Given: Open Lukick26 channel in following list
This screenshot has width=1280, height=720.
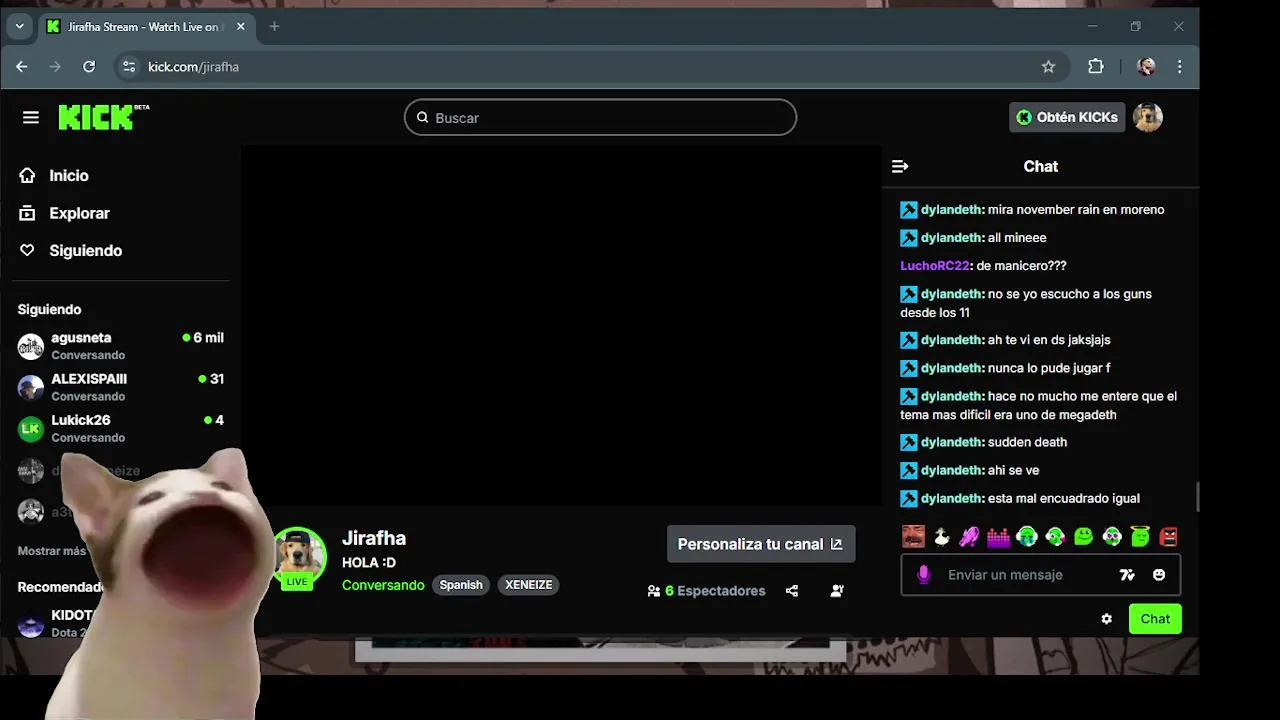Looking at the screenshot, I should tap(120, 428).
